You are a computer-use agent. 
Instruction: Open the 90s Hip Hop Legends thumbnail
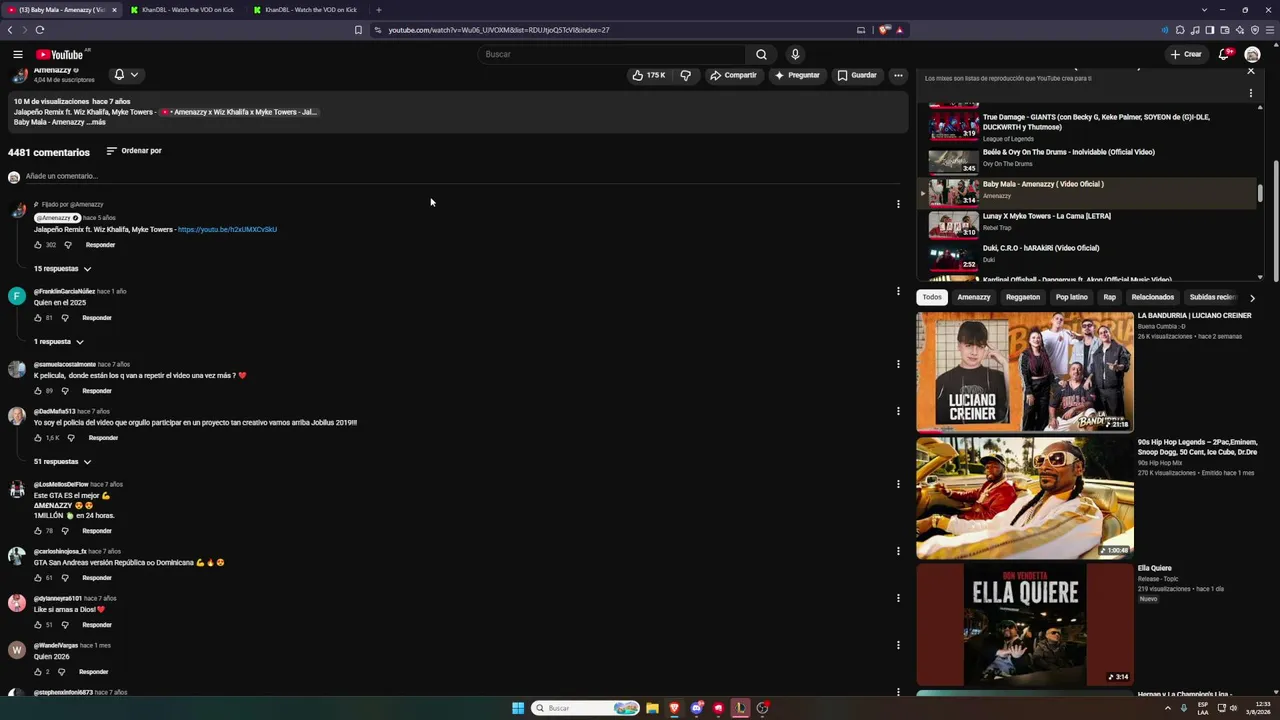click(1025, 498)
